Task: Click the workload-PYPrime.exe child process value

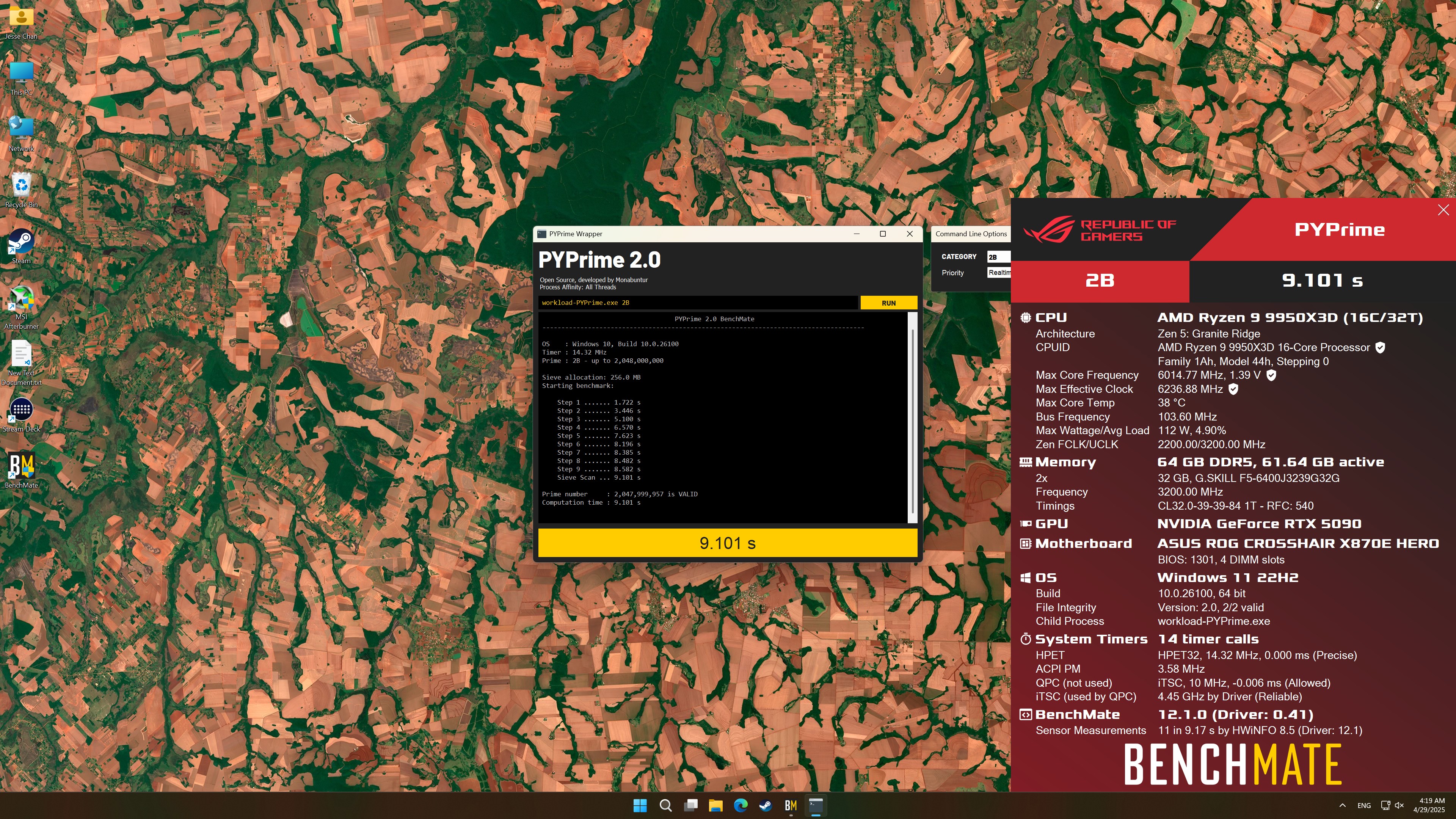Action: tap(1213, 621)
